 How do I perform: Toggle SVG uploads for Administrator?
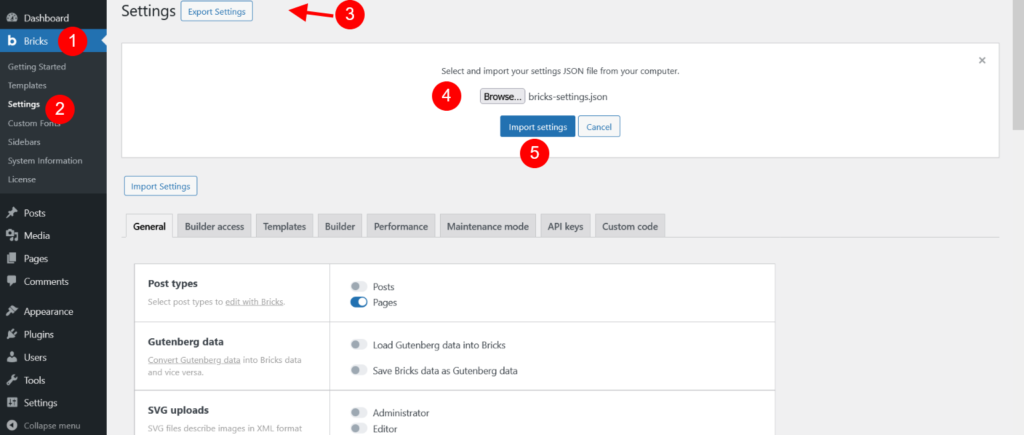pos(359,413)
